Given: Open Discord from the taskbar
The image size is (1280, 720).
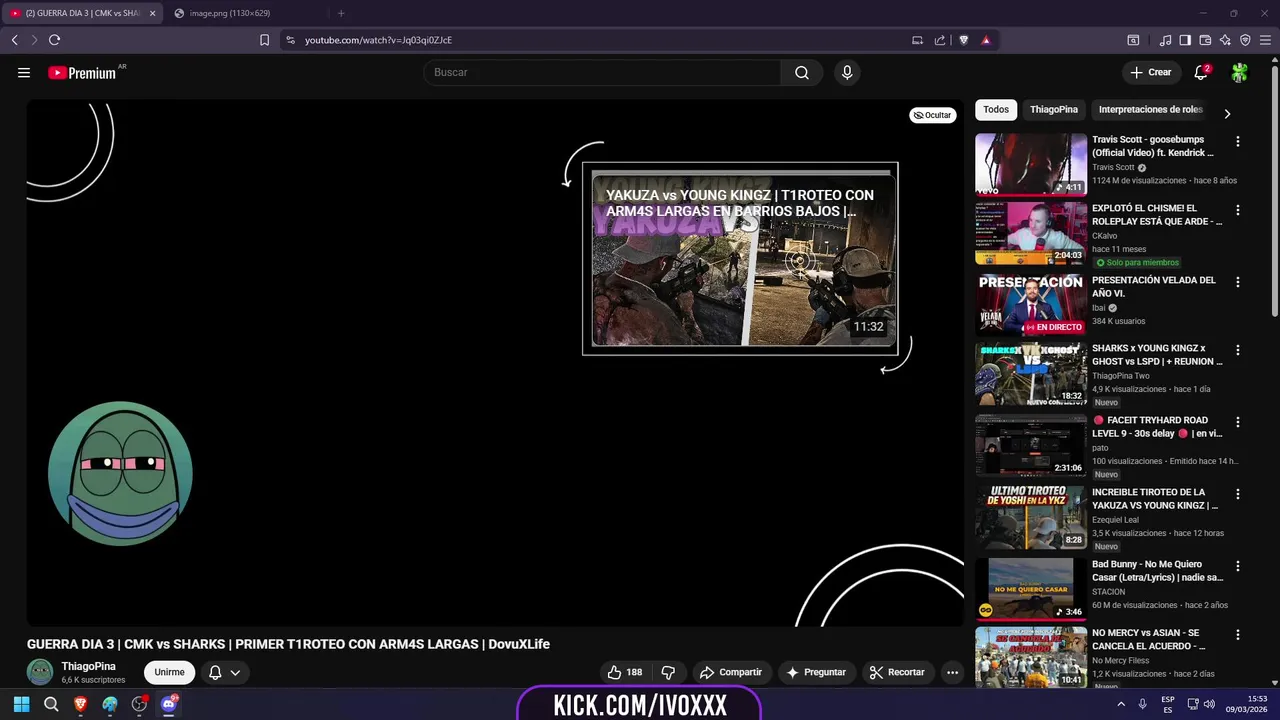Looking at the screenshot, I should tap(168, 704).
